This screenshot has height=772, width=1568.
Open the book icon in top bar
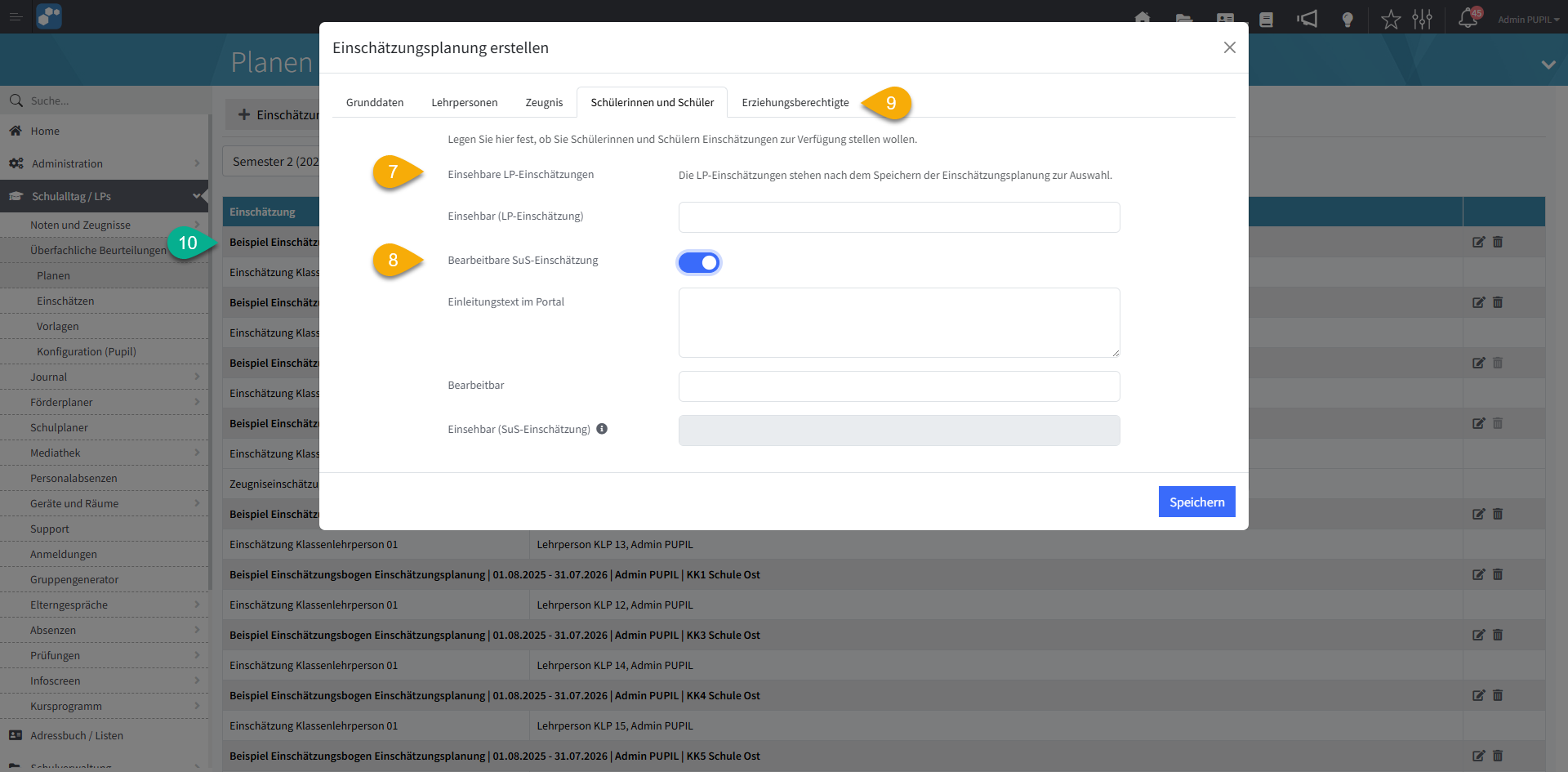point(1266,20)
